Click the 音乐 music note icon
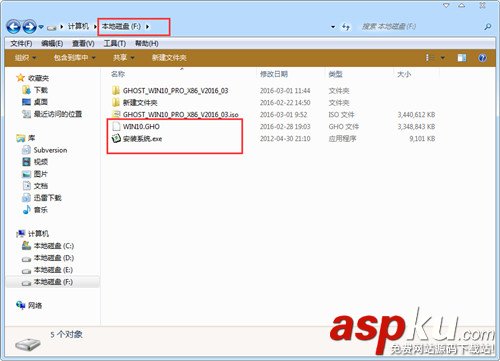Viewport: 500px width, 361px height. (x=26, y=210)
